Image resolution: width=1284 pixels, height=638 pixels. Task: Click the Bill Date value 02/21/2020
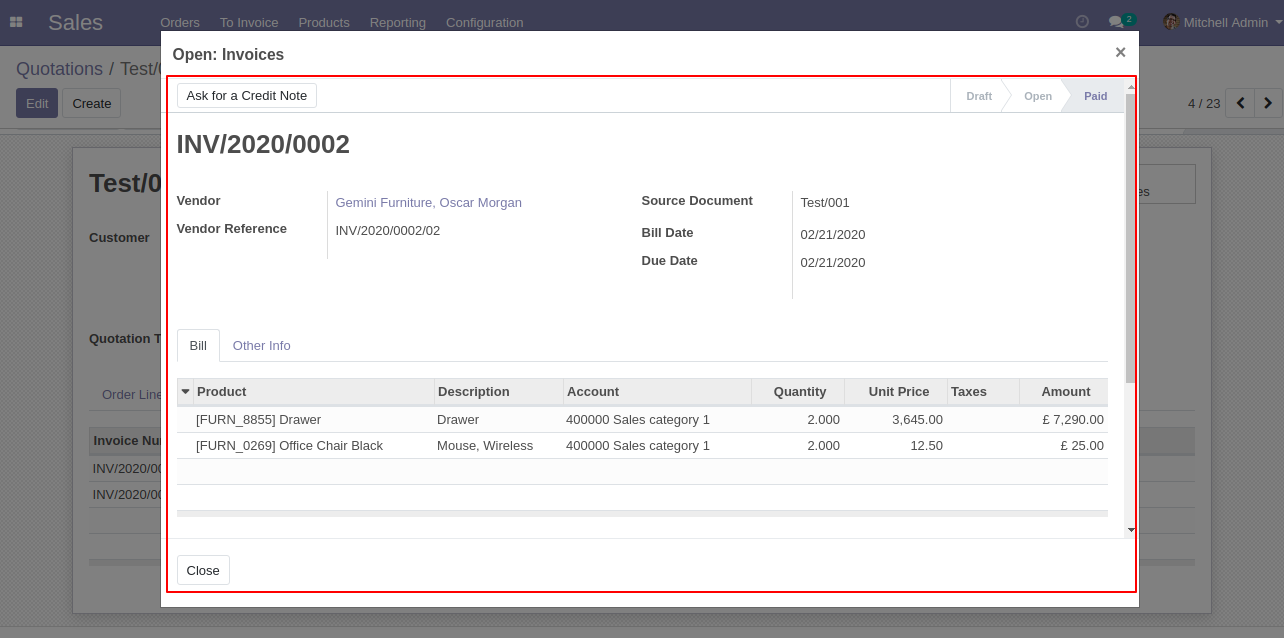click(x=833, y=234)
